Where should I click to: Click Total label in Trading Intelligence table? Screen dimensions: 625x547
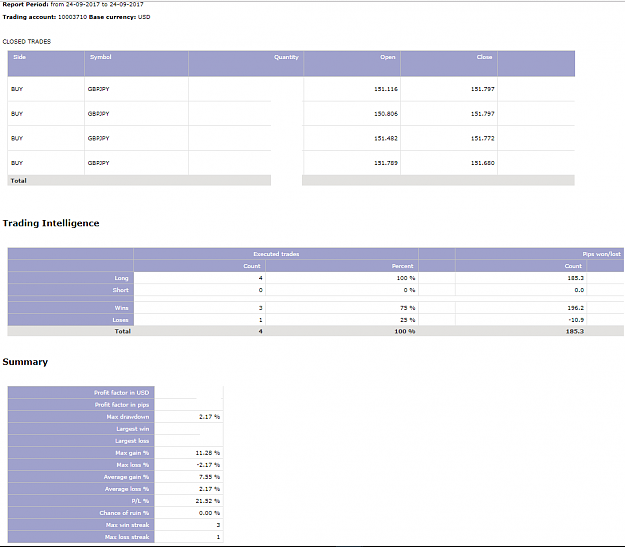coord(122,331)
